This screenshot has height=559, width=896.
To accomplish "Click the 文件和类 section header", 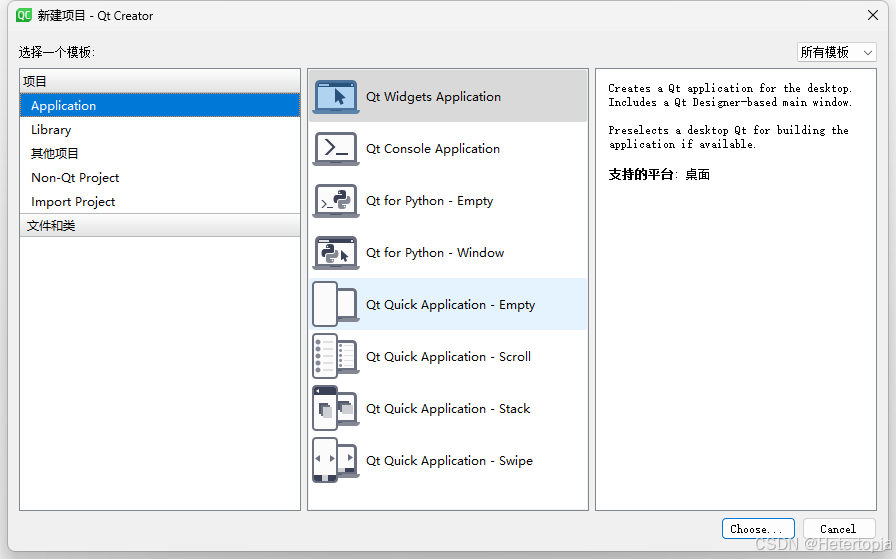I will click(x=160, y=226).
